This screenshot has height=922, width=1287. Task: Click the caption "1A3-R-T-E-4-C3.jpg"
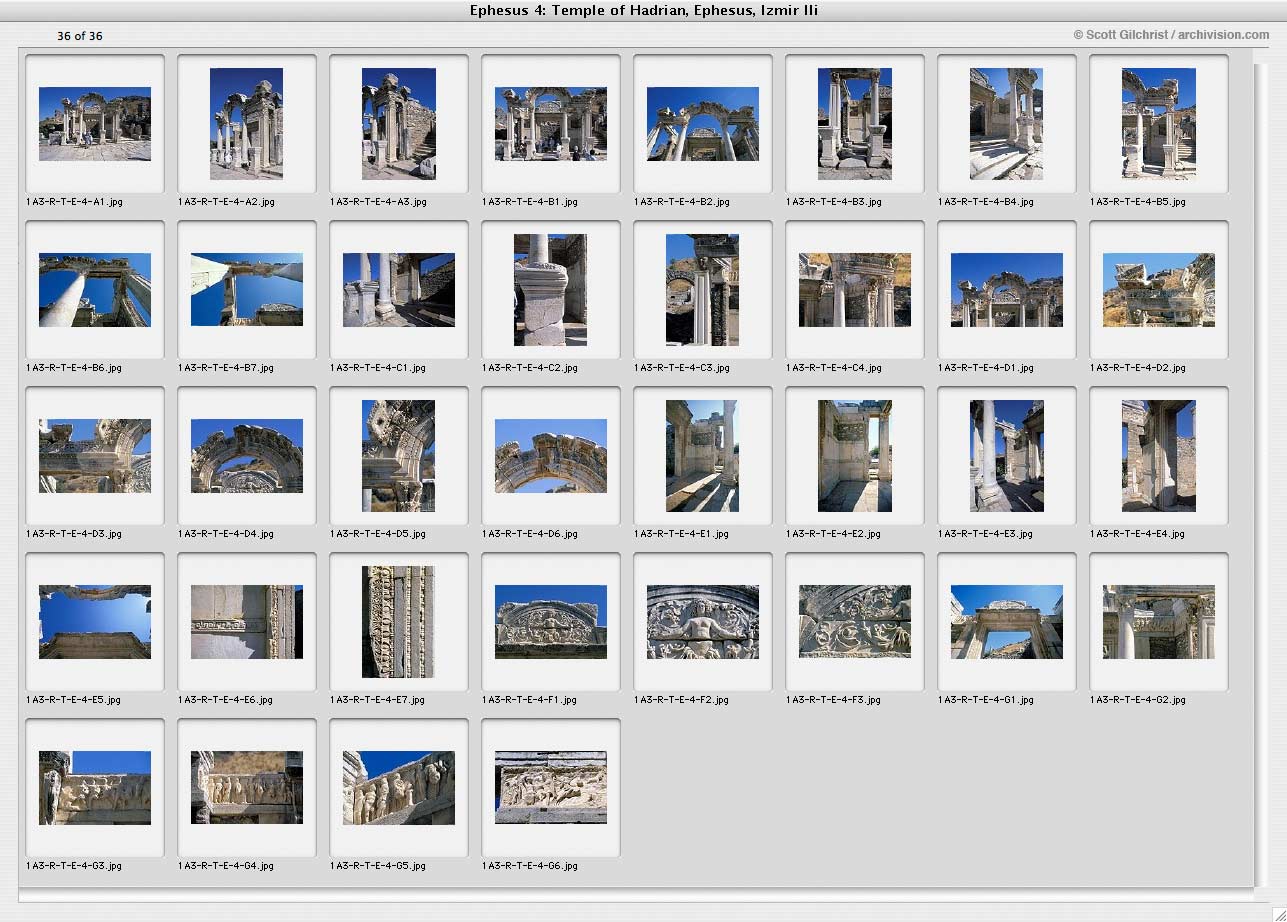point(682,368)
